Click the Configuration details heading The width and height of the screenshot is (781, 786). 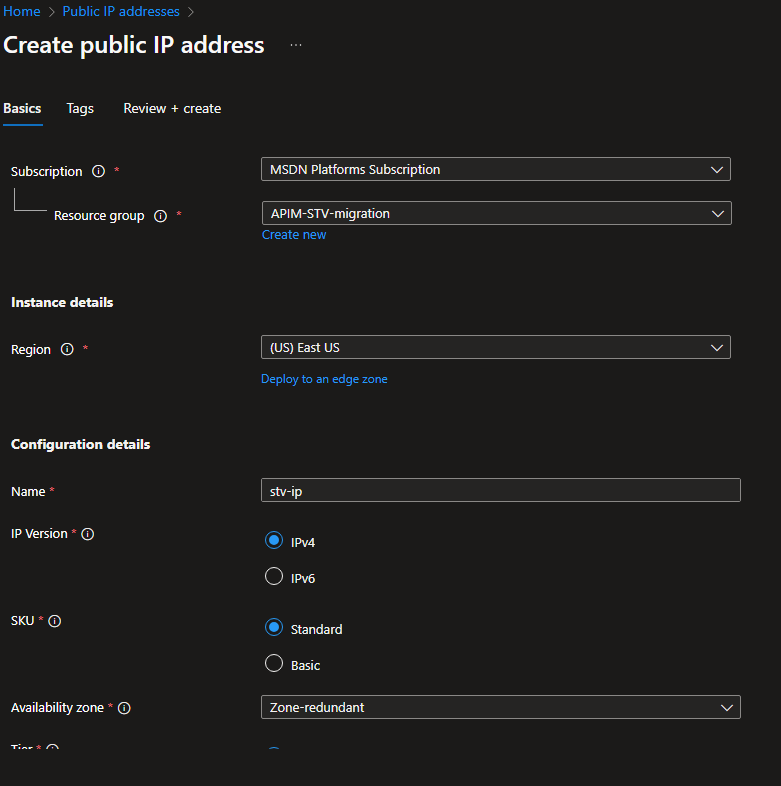coord(81,445)
